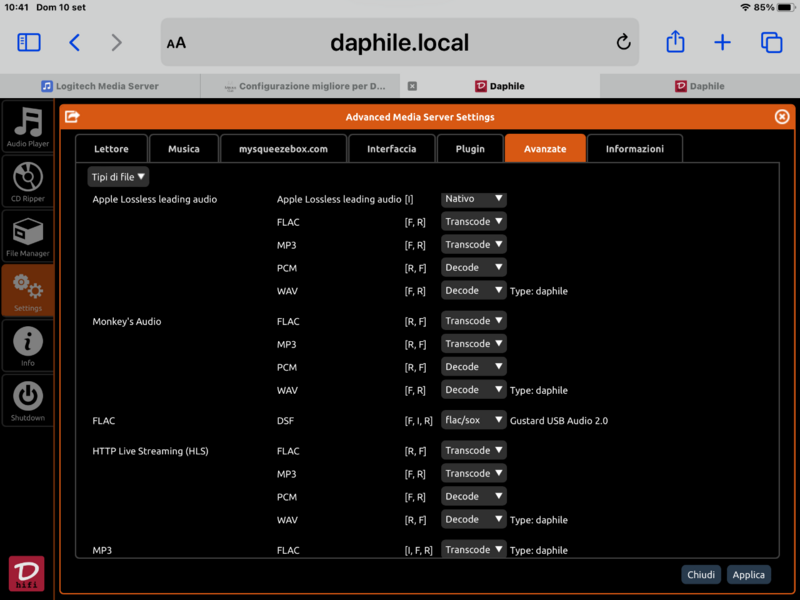Switch to the Plugin tab

[470, 149]
